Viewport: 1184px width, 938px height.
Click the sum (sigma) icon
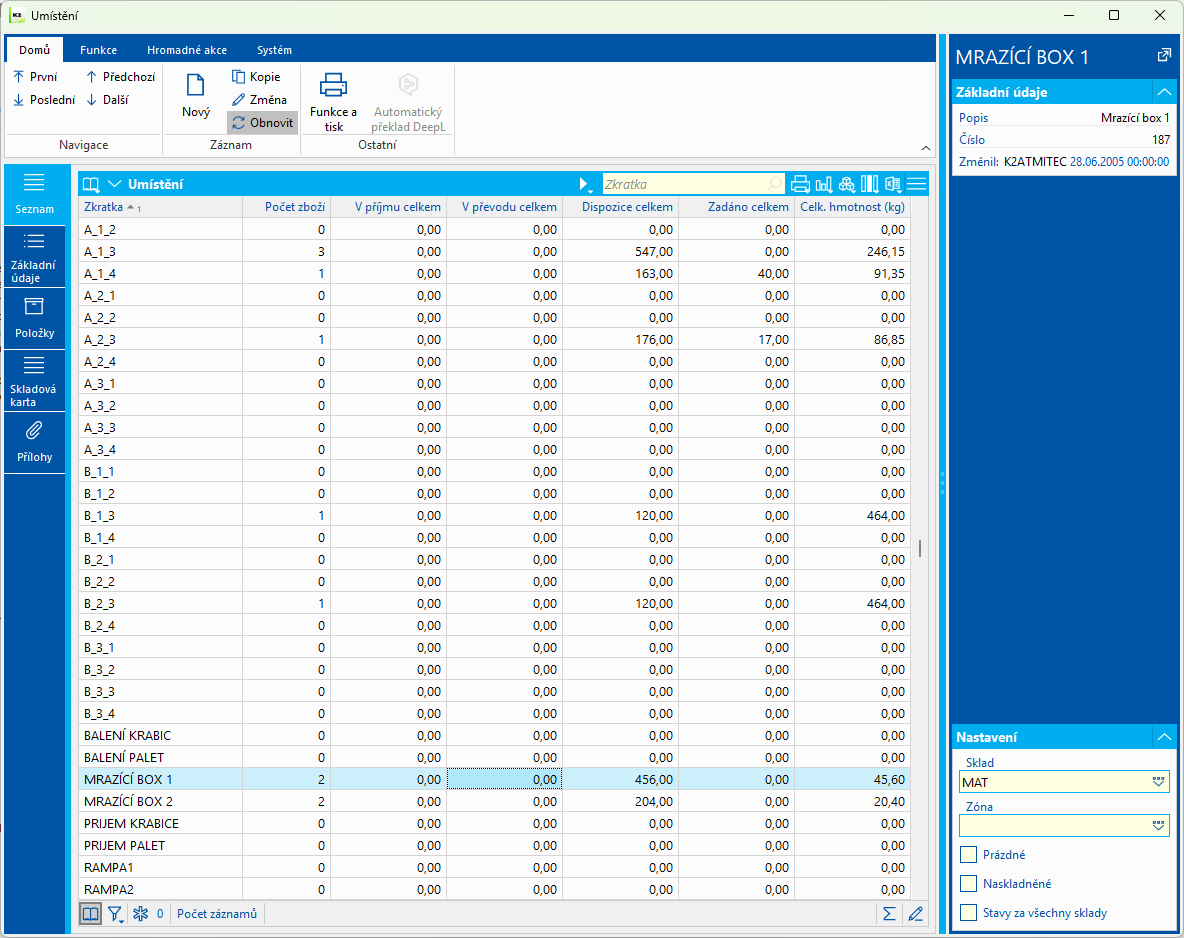tap(888, 913)
